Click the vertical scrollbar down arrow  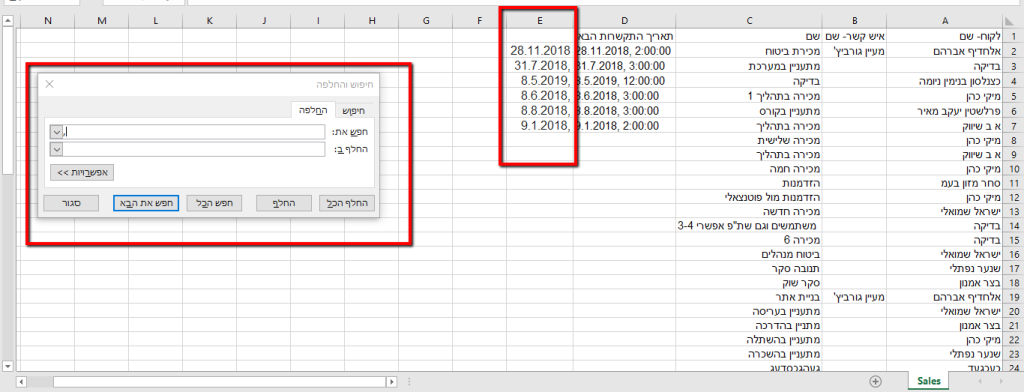tap(8, 365)
